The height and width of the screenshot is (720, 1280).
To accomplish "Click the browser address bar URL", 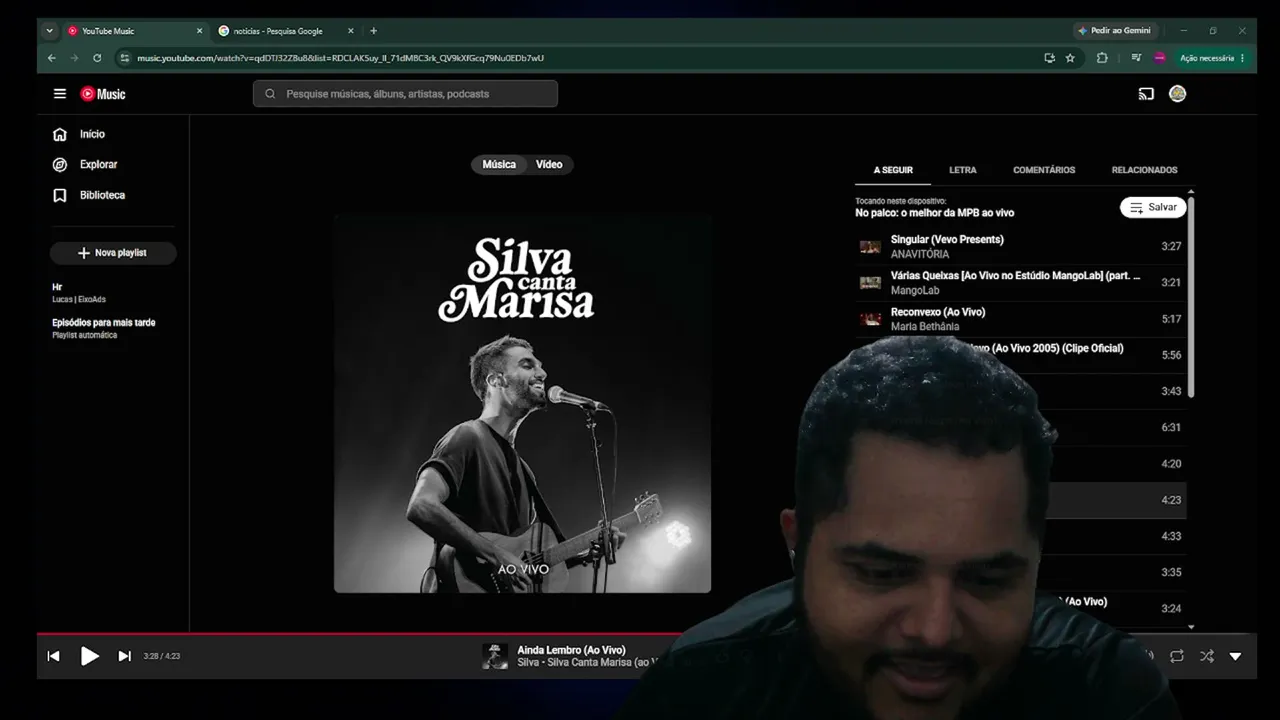I will (x=340, y=58).
